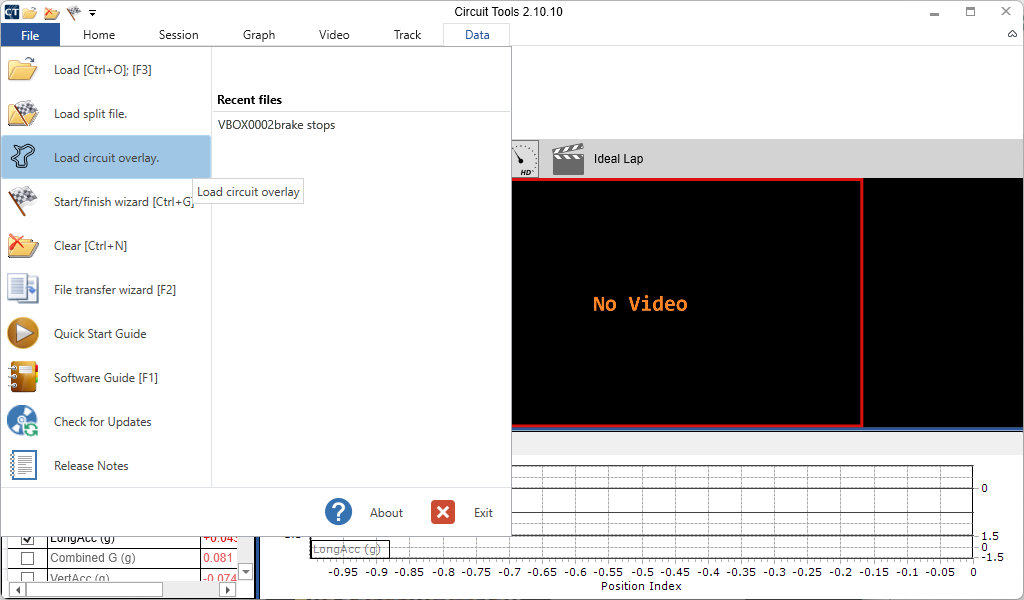Open the quick access toolbar customize dropdown

click(93, 12)
